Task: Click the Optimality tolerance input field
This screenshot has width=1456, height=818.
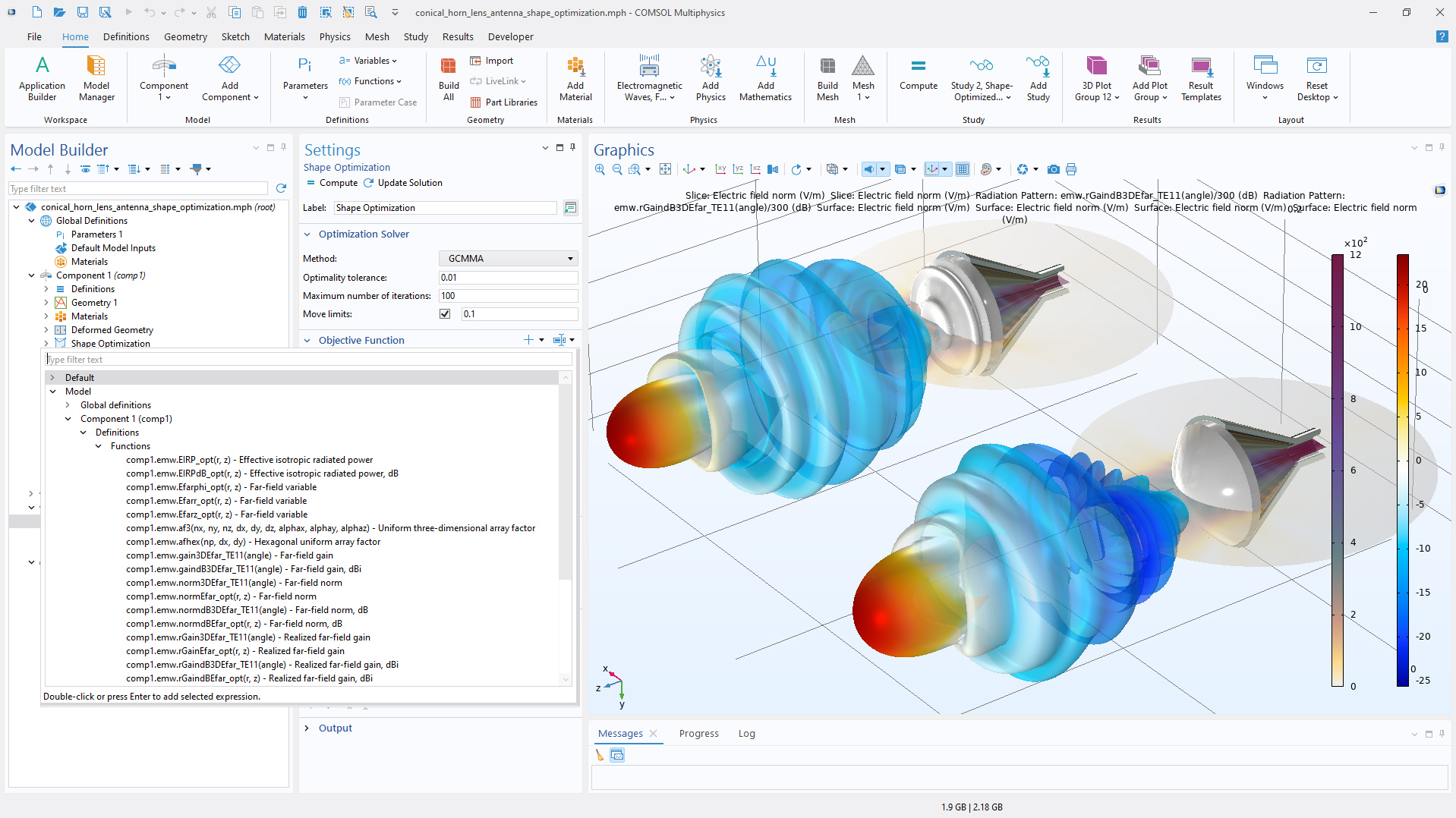Action: pyautogui.click(x=508, y=278)
